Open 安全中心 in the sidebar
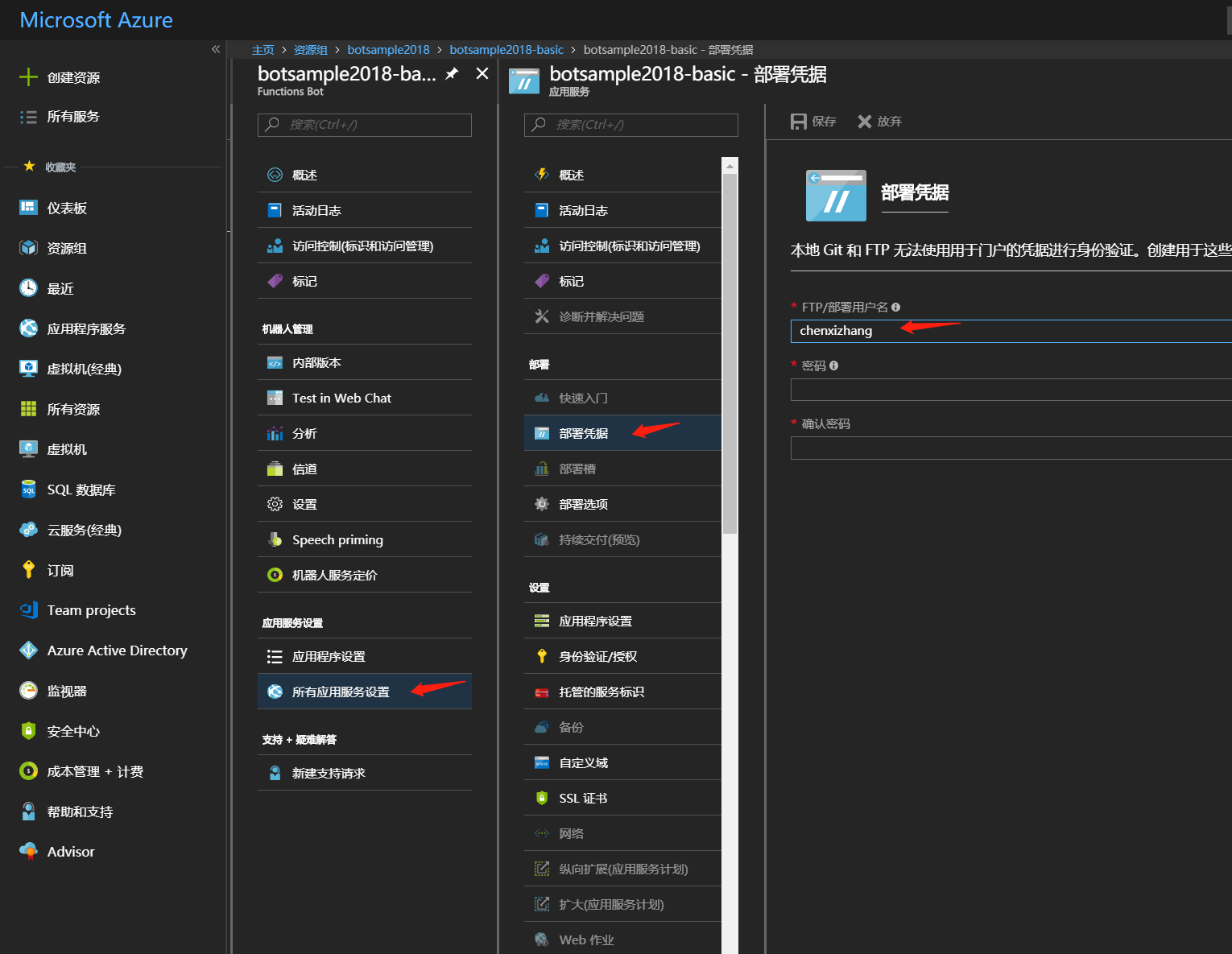This screenshot has width=1232, height=954. [x=73, y=730]
